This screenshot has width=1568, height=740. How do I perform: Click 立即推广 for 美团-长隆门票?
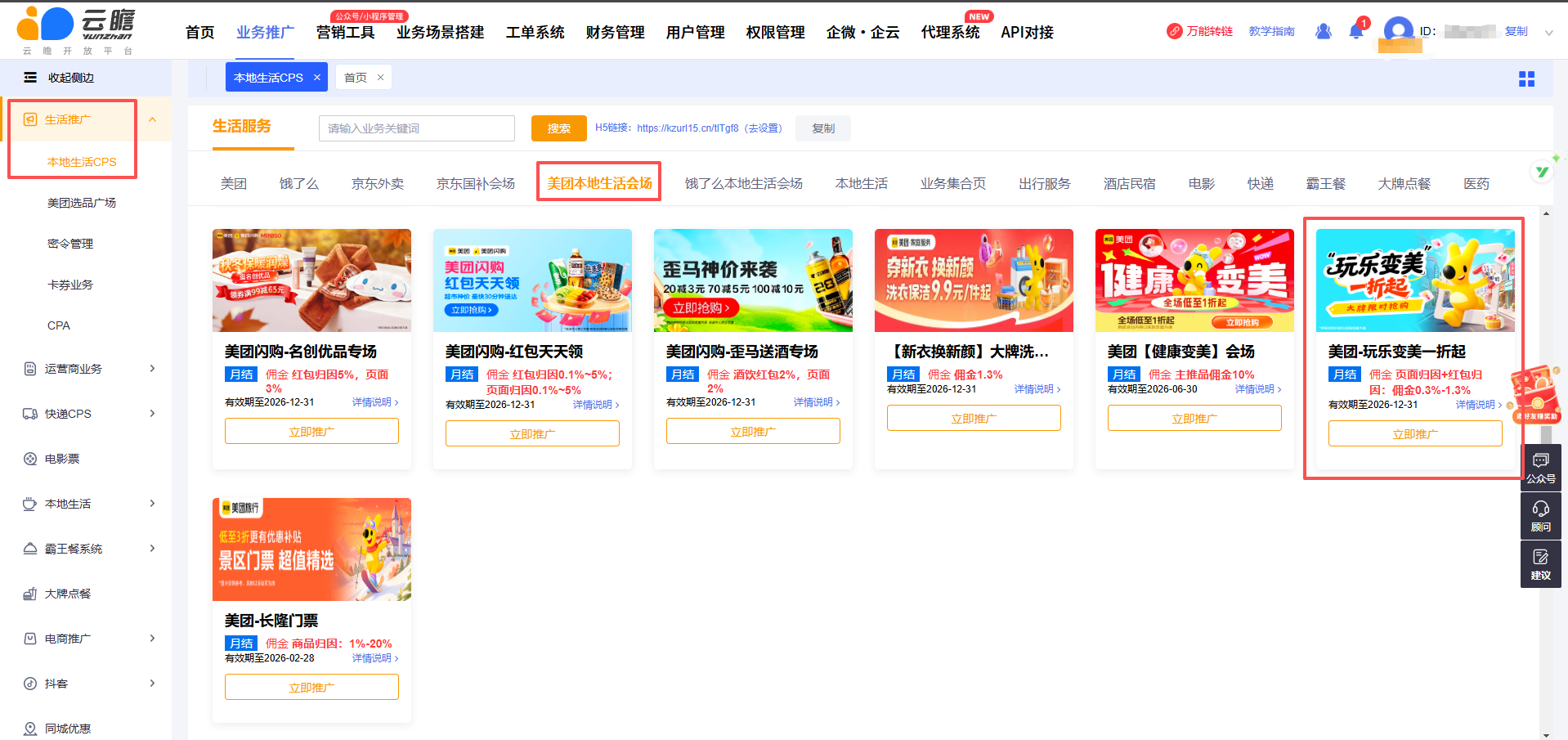point(311,687)
